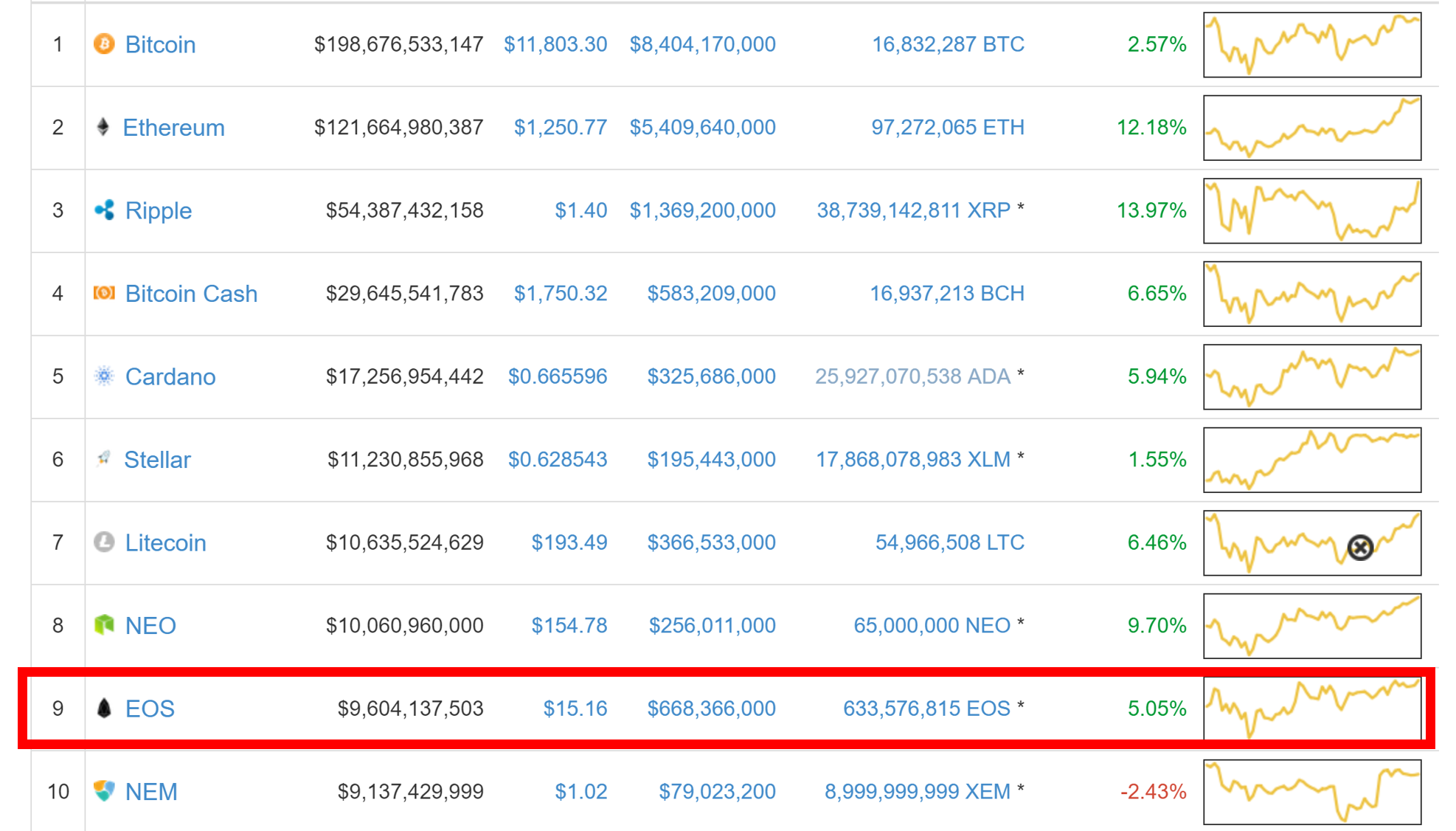Click NEO price $154.78
Screen dimensions: 1456x831
(x=569, y=626)
